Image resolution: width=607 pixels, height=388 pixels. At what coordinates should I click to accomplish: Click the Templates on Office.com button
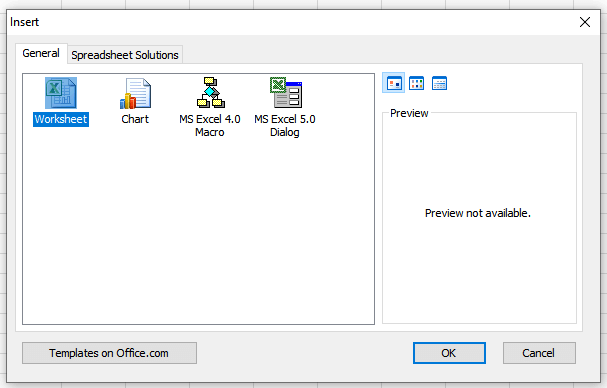(109, 353)
